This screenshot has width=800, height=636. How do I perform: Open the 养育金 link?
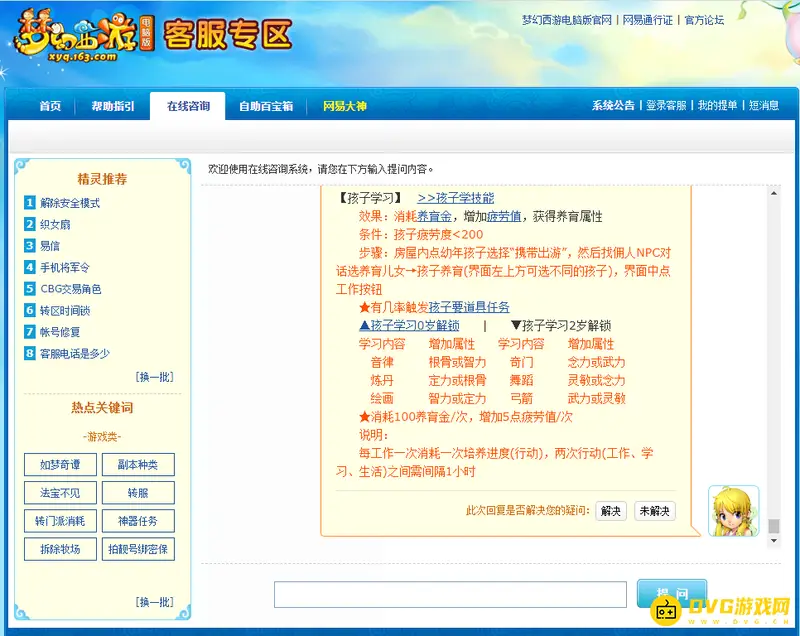pos(434,216)
